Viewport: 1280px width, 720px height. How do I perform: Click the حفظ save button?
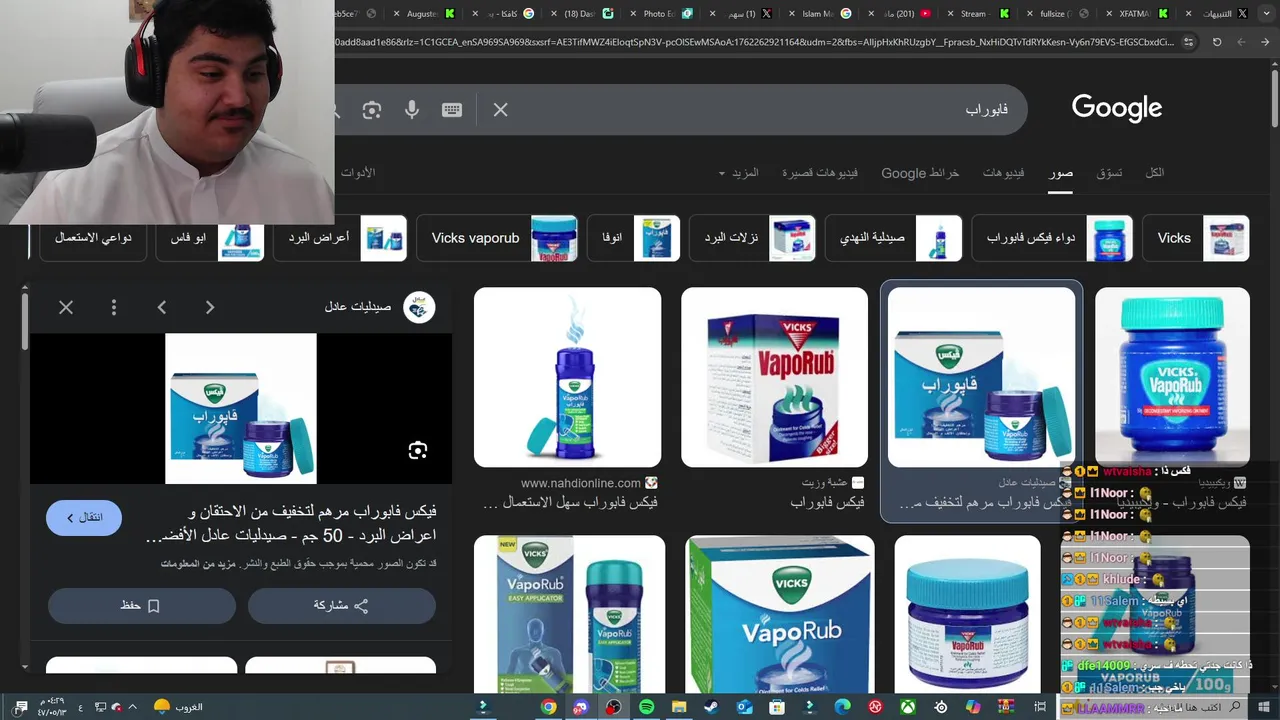pos(141,606)
